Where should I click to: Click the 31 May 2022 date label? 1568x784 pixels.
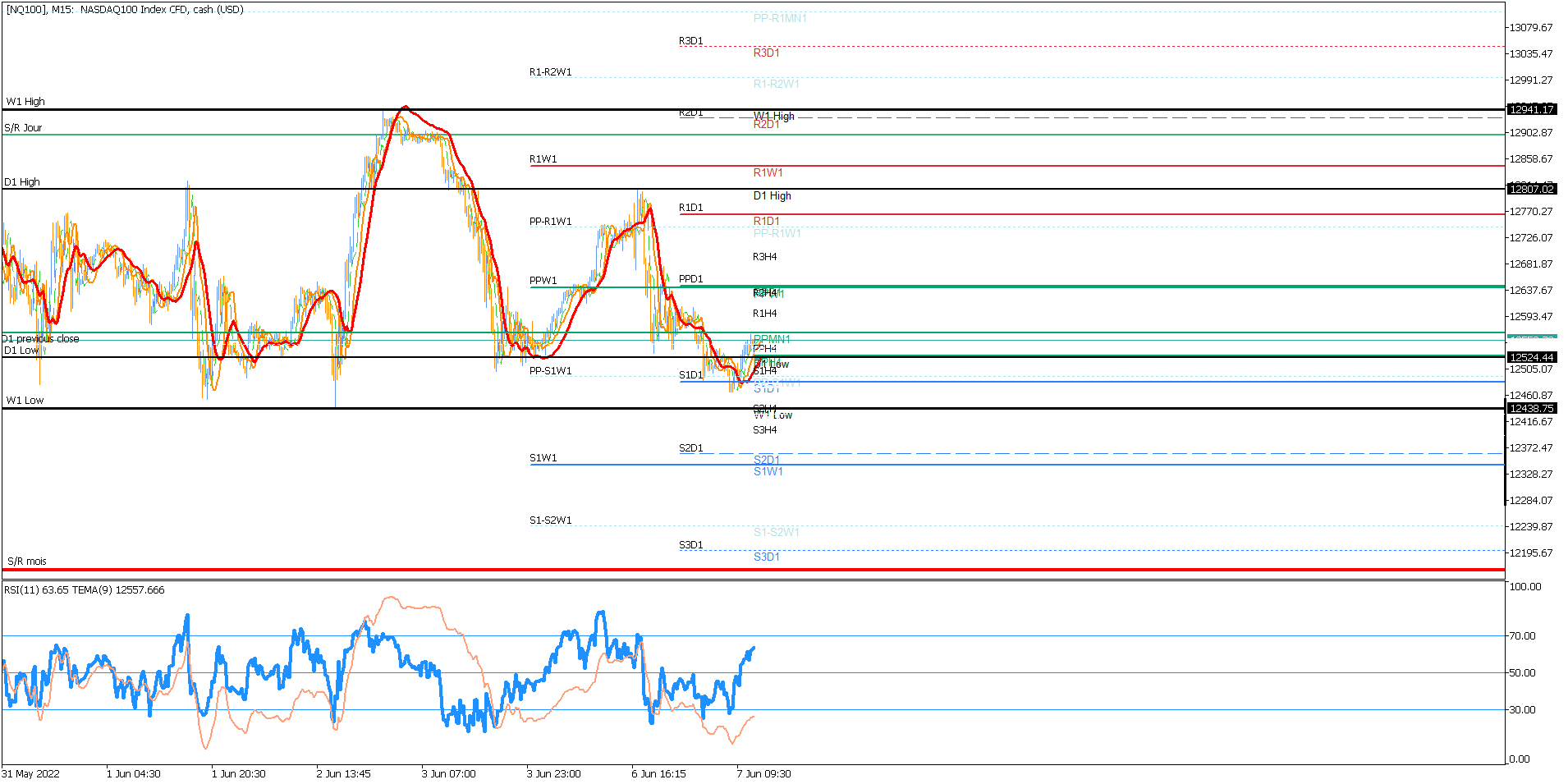(x=30, y=774)
